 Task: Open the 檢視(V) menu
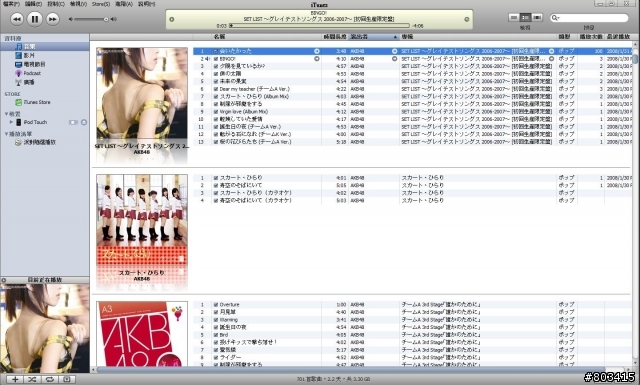[78, 4]
